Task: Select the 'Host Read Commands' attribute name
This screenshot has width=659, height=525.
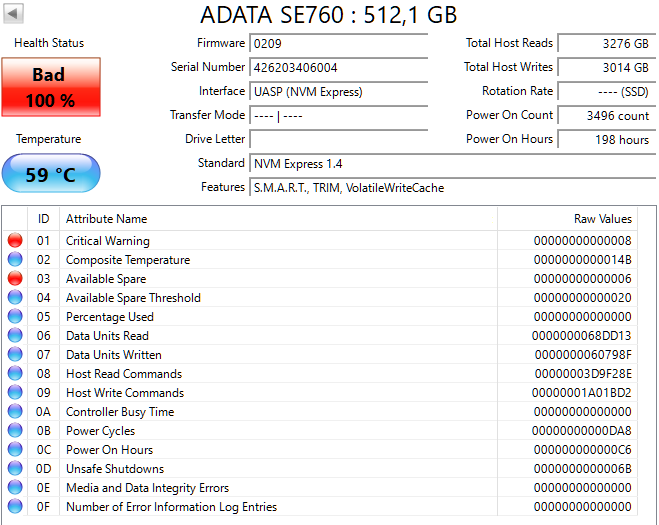Action: [124, 374]
